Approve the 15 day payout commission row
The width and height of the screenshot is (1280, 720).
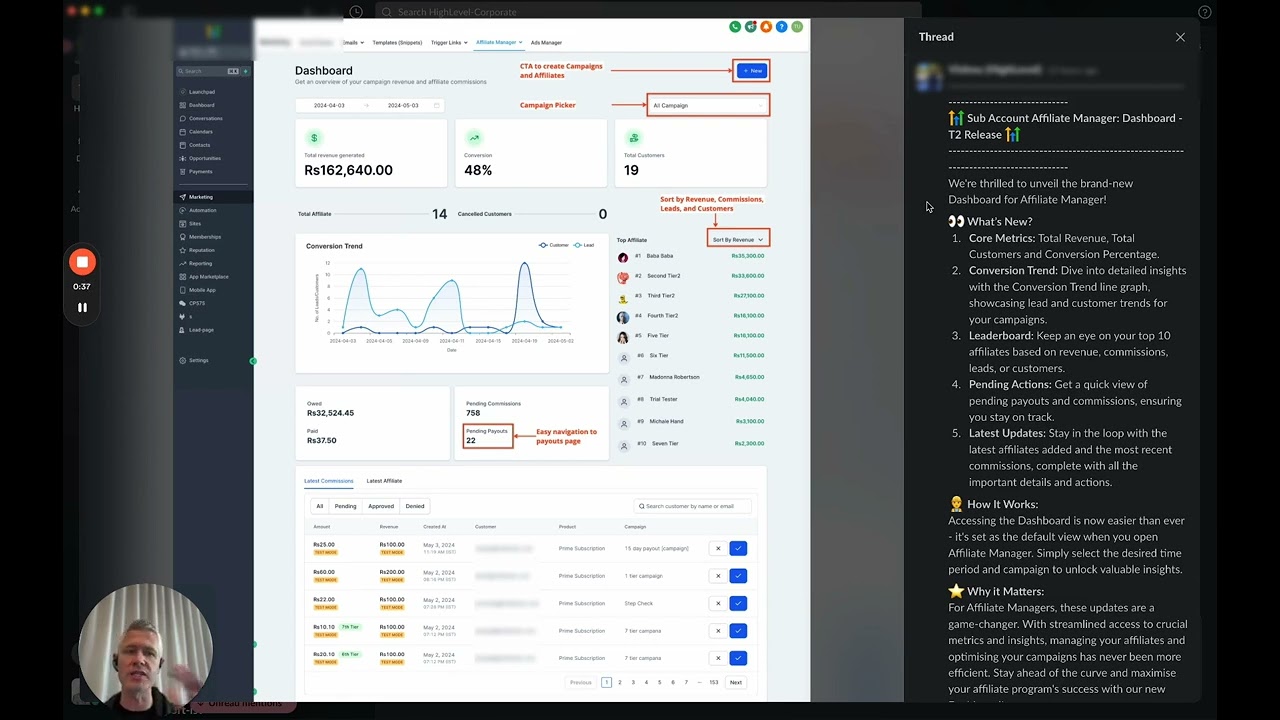click(738, 548)
